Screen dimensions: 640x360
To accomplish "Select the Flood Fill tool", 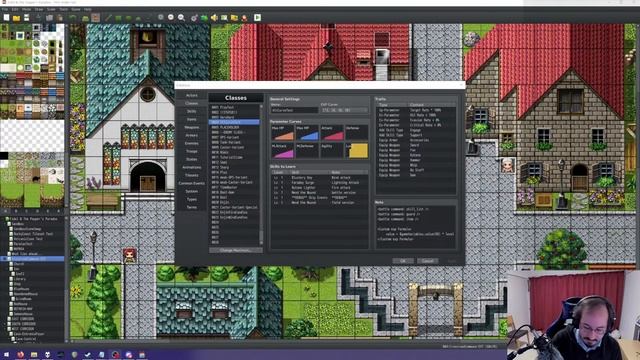I will click(x=138, y=18).
